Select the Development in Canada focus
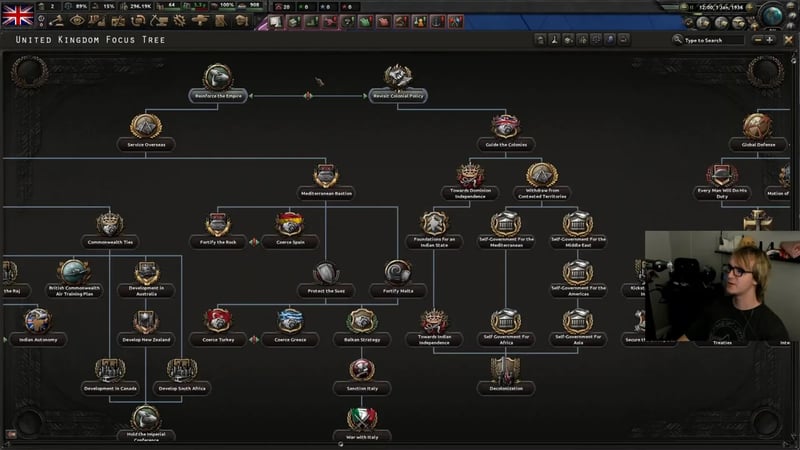Image resolution: width=800 pixels, height=450 pixels. pos(110,376)
